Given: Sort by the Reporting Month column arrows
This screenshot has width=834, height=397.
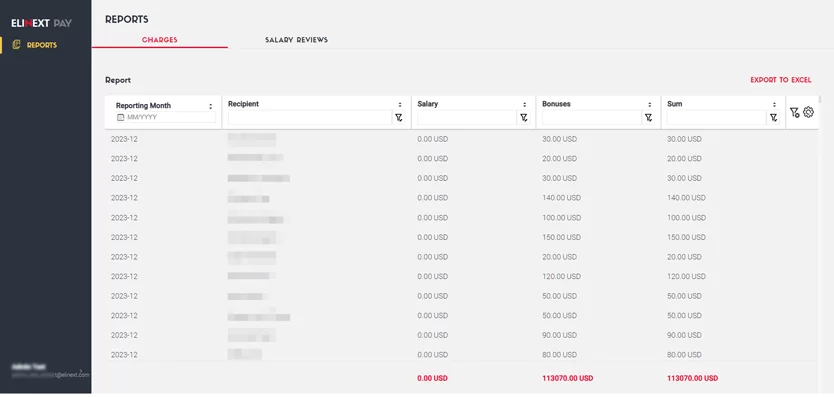Looking at the screenshot, I should [211, 106].
